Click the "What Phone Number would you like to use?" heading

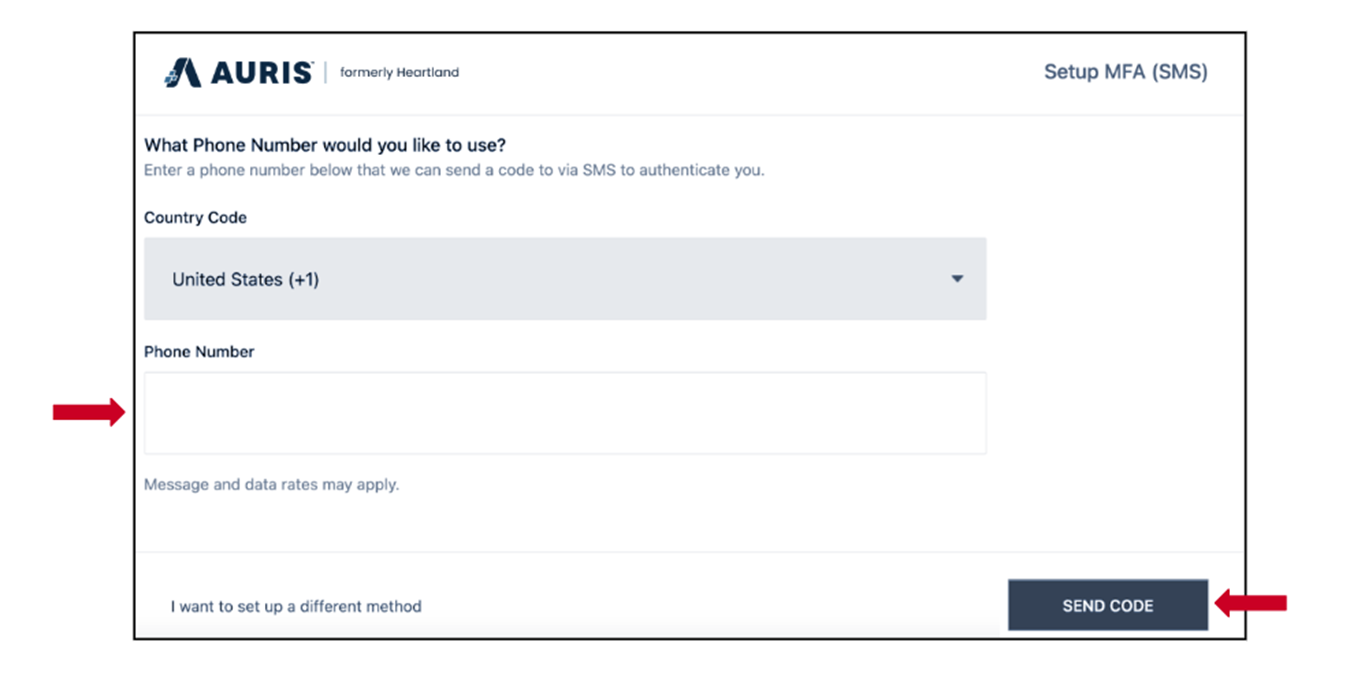pyautogui.click(x=325, y=145)
